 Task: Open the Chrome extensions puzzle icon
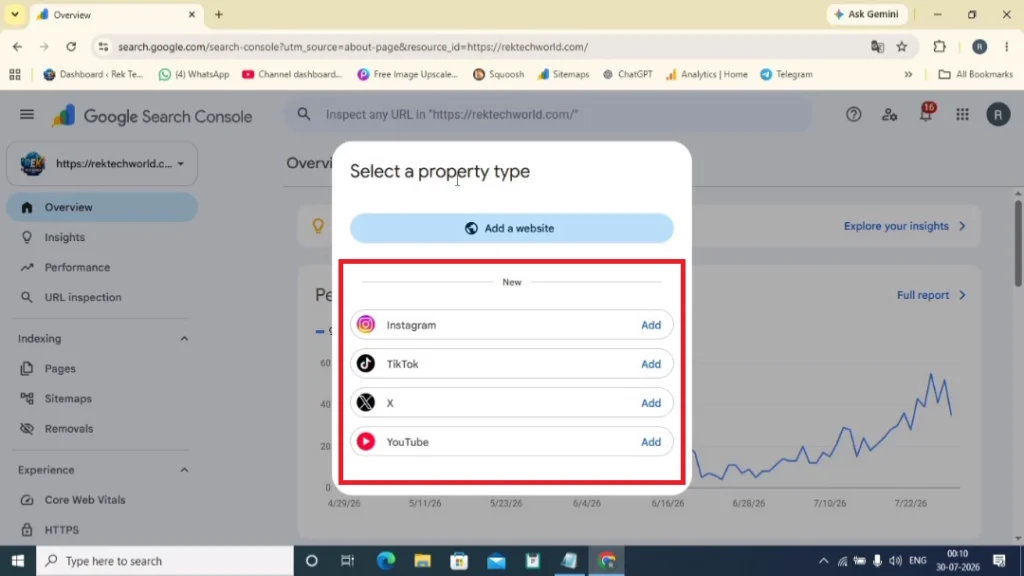pos(939,47)
